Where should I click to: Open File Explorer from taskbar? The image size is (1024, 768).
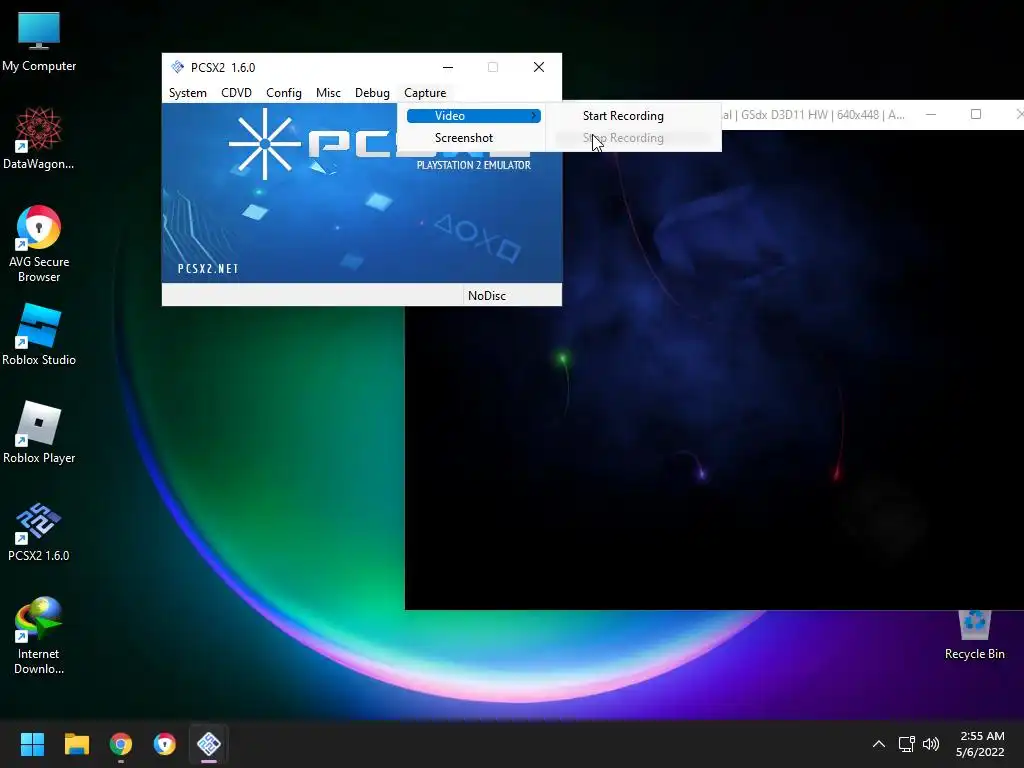[76, 744]
